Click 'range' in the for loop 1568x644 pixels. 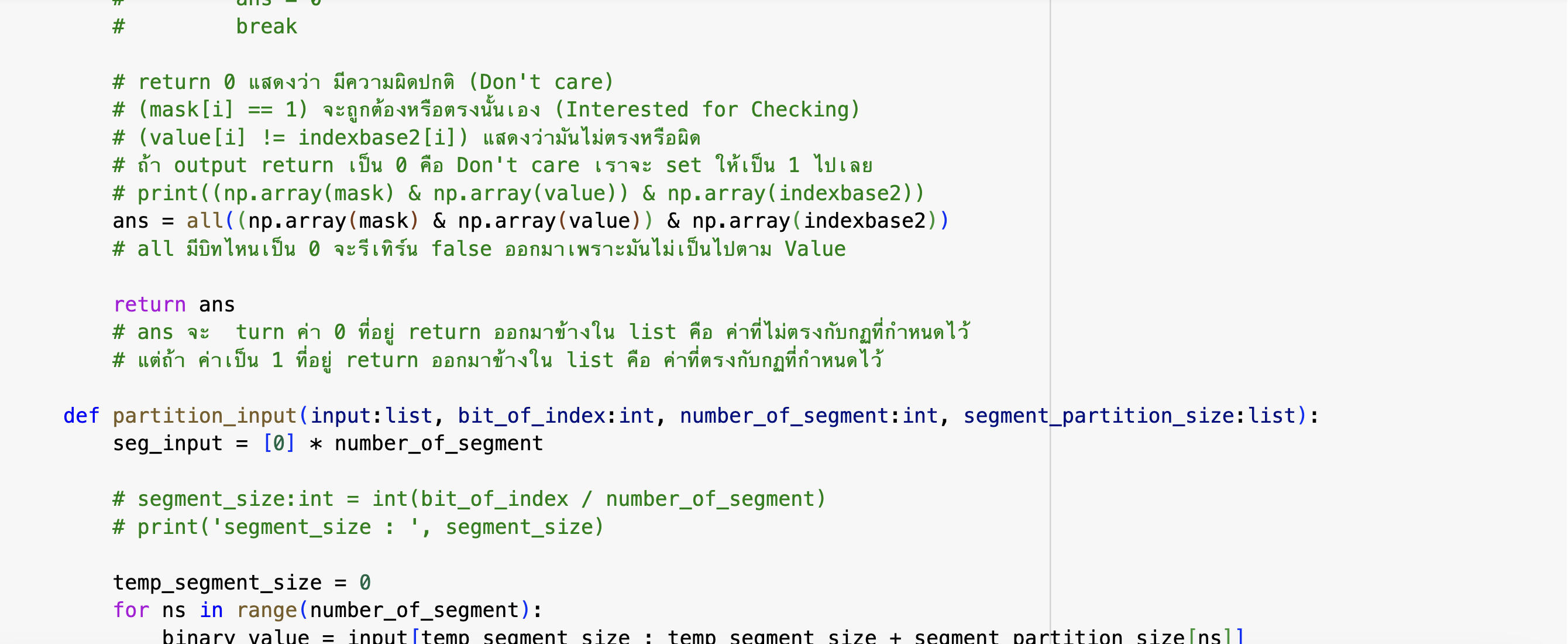click(267, 610)
